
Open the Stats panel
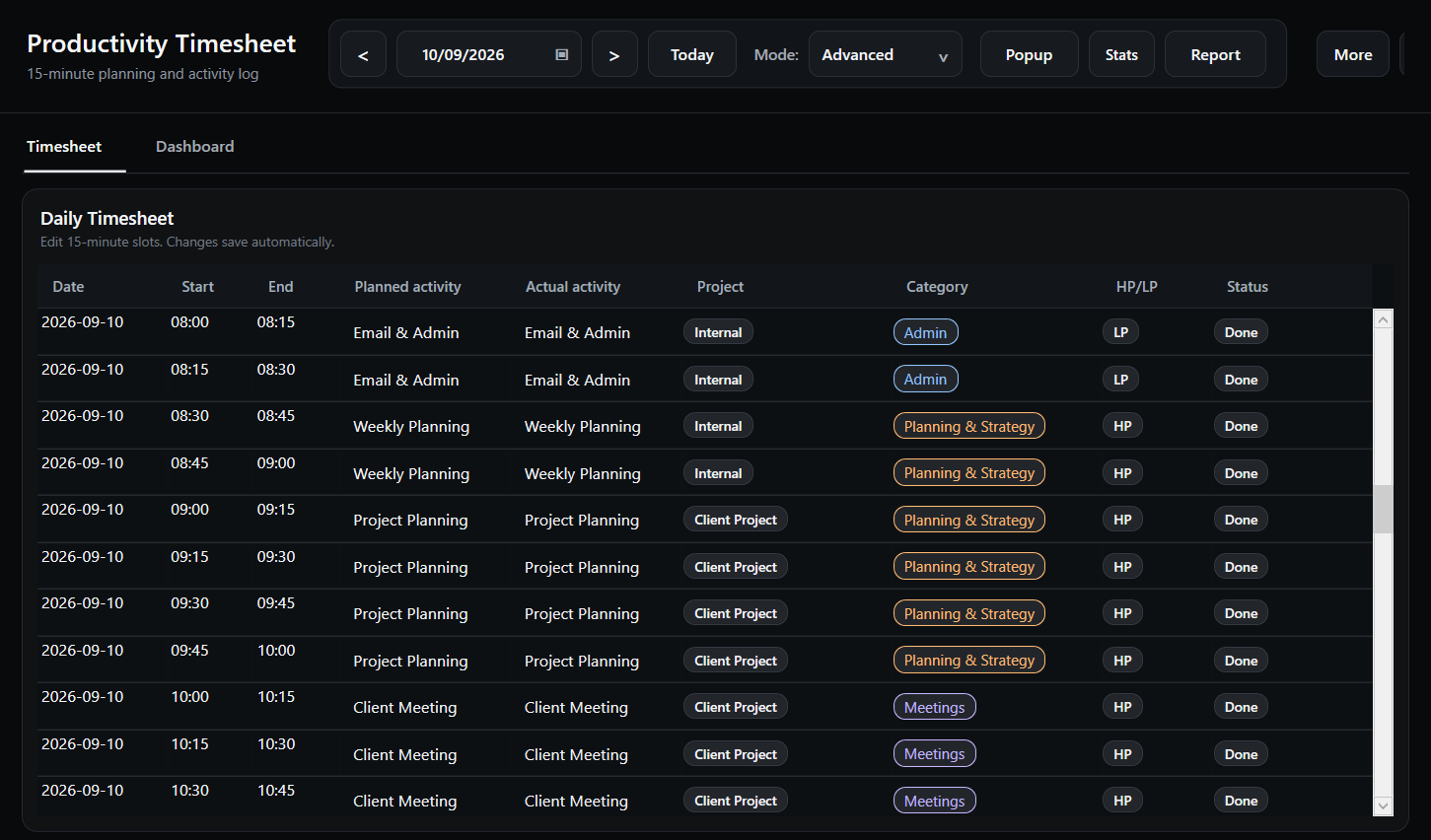pos(1121,54)
